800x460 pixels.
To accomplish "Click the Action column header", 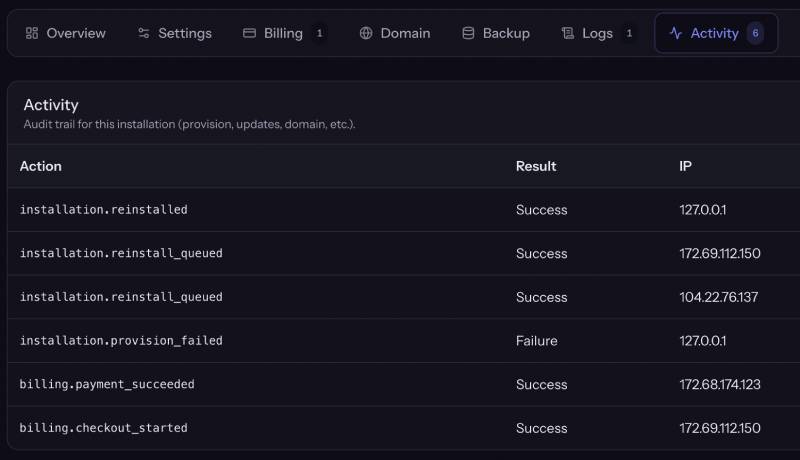I will (x=41, y=166).
